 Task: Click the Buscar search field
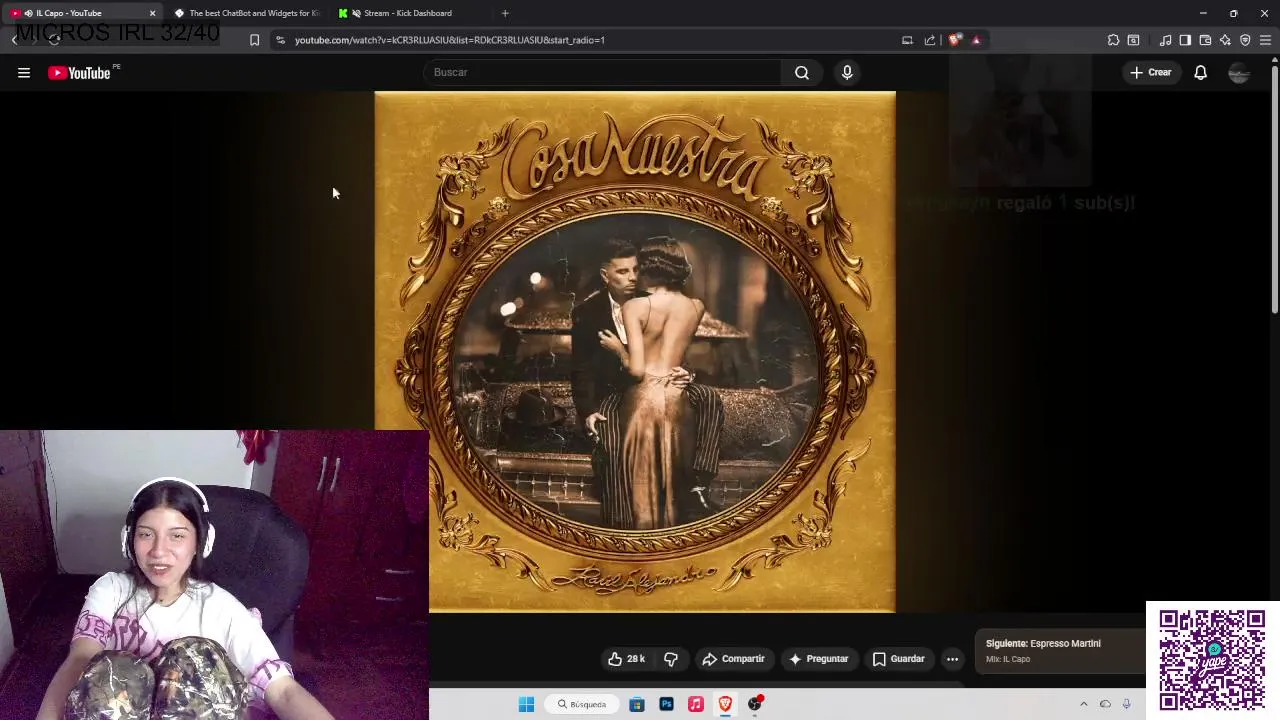click(603, 72)
